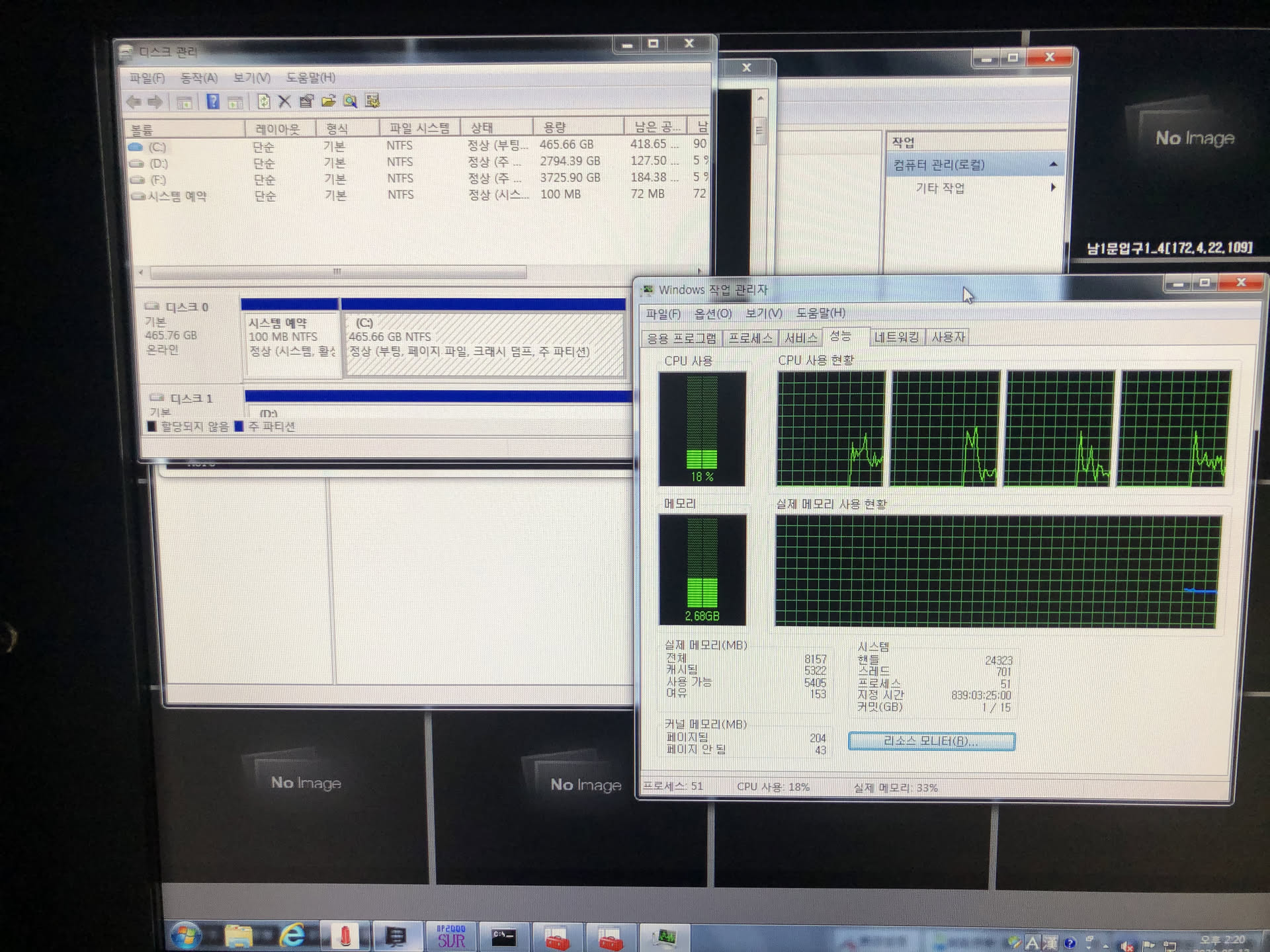This screenshot has width=1270, height=952.
Task: Switch to the 프로세스 tab
Action: point(750,338)
